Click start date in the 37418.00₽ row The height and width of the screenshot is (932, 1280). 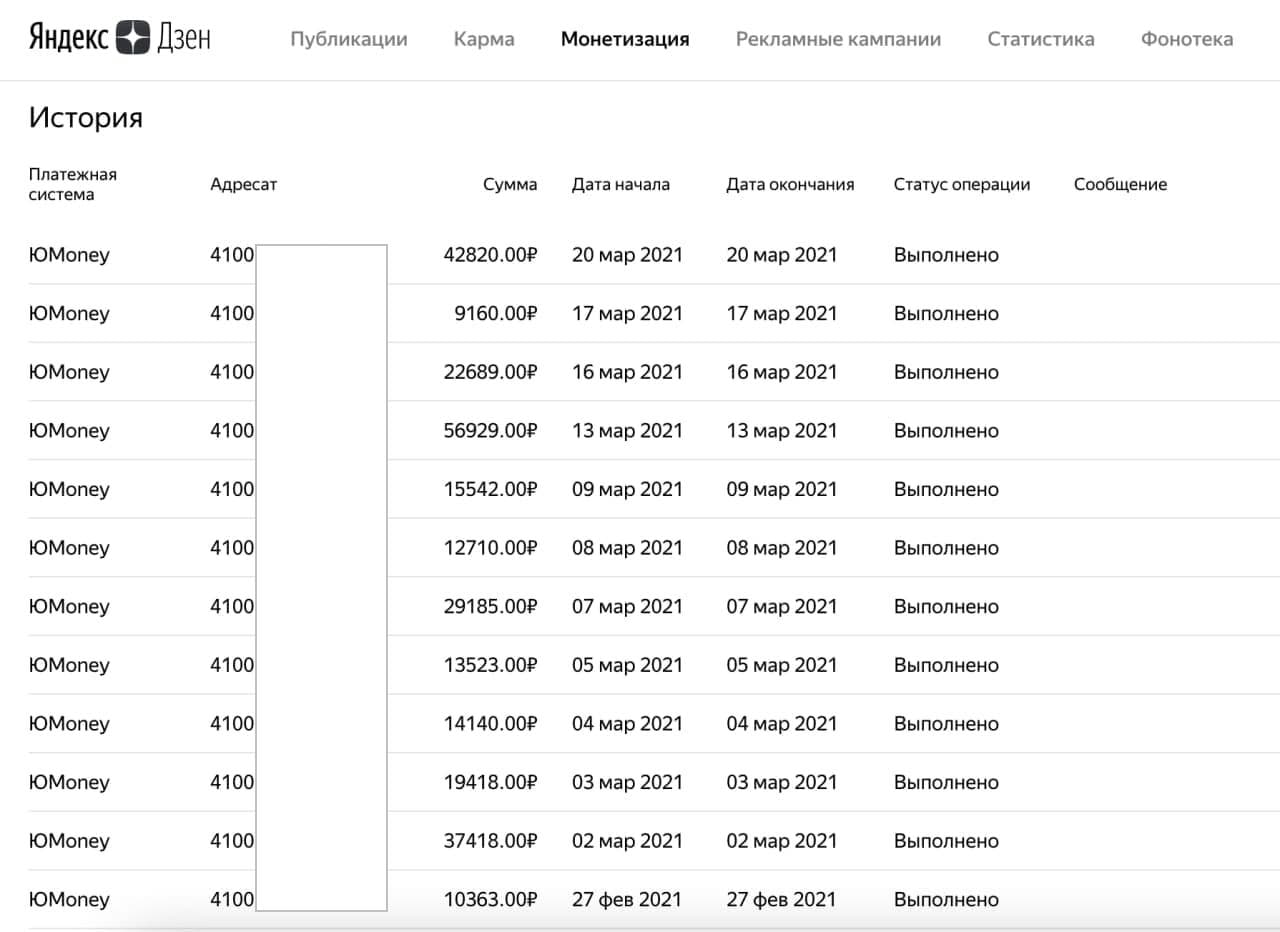(627, 841)
